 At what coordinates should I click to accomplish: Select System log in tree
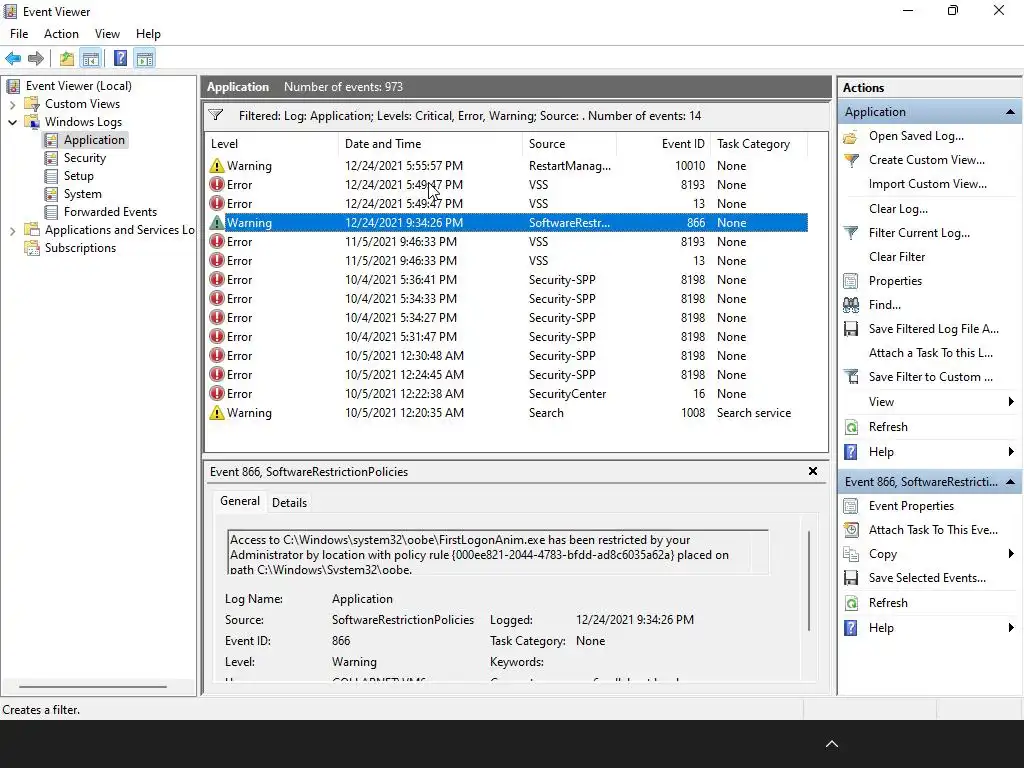click(x=82, y=194)
